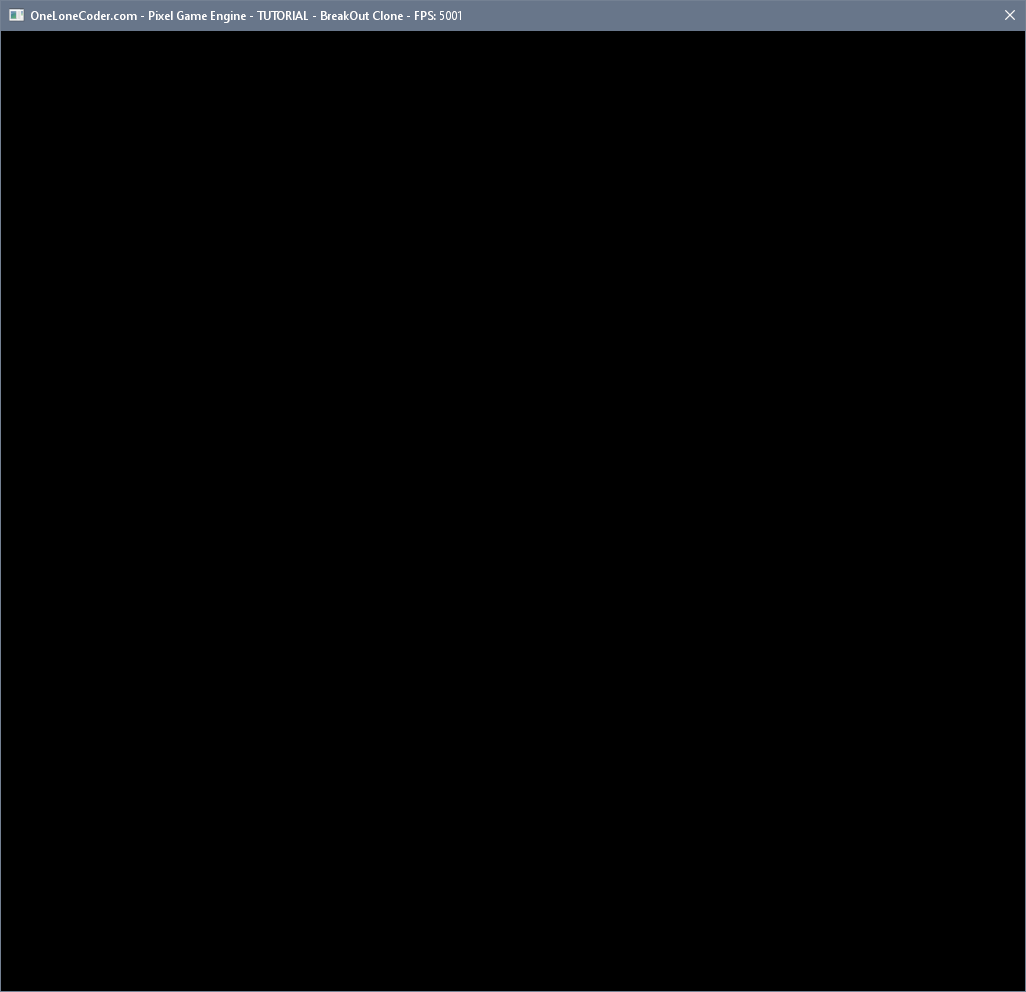
Task: Focus the black game canvas at its center
Action: (x=513, y=510)
